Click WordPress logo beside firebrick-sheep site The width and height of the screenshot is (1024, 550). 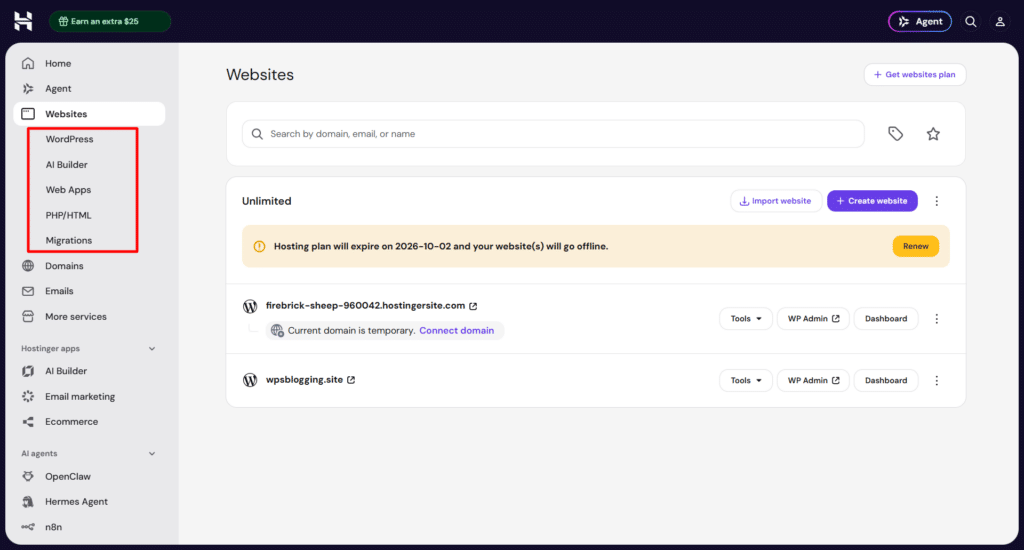tap(250, 306)
